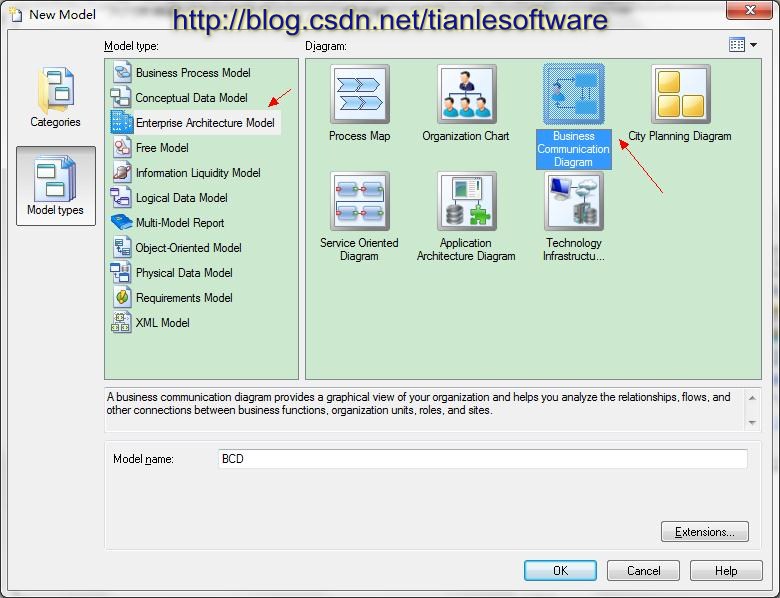Click the Physical Data Model icon
The image size is (780, 598).
click(121, 272)
